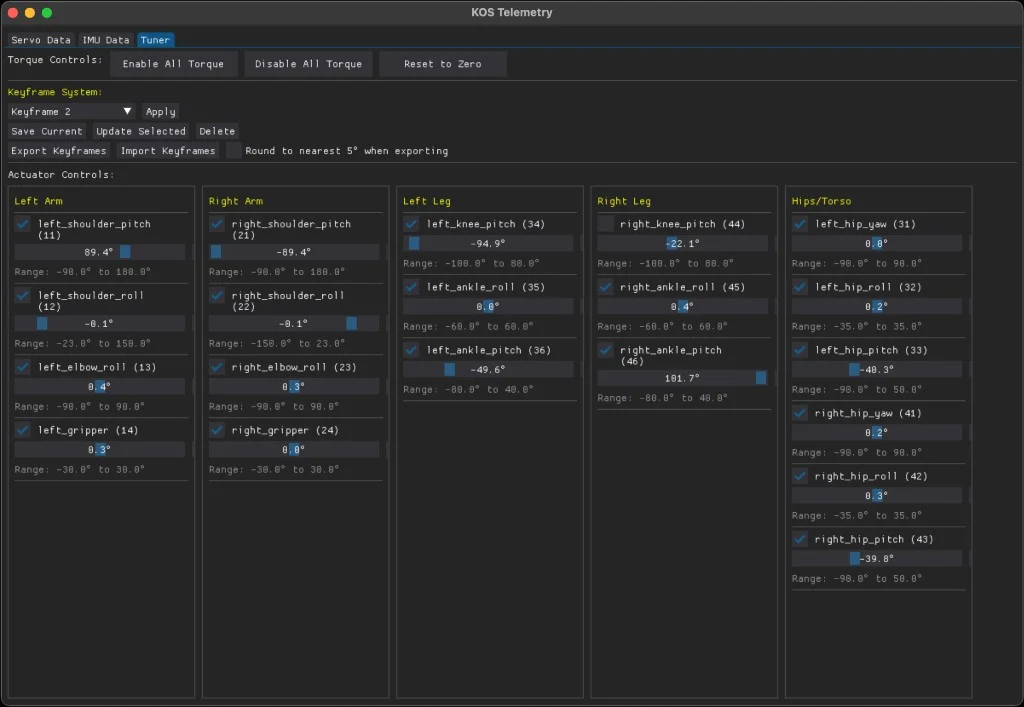Click the green macOS zoom window button
Image resolution: width=1024 pixels, height=707 pixels.
click(x=46, y=12)
